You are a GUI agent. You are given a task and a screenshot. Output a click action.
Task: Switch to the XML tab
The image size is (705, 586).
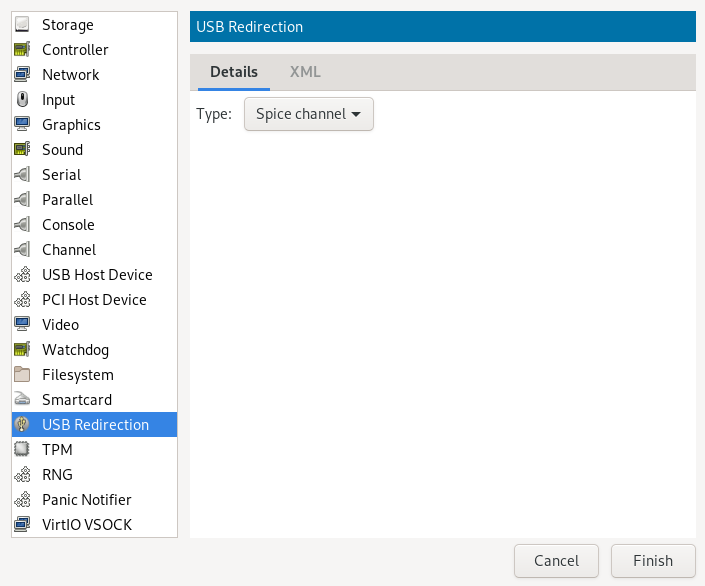[305, 72]
